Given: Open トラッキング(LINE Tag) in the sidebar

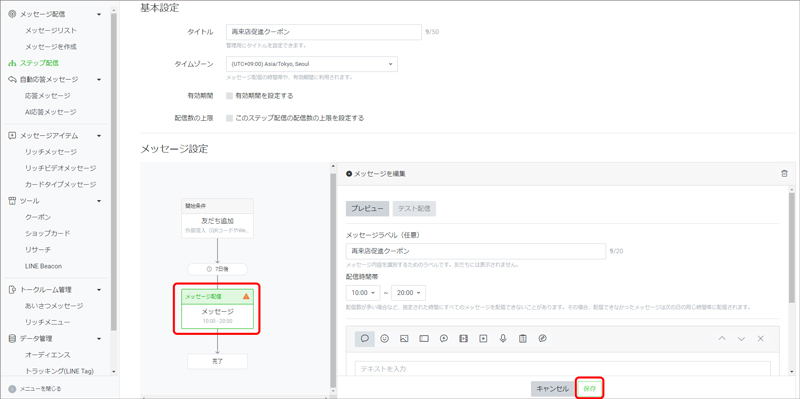Looking at the screenshot, I should coord(59,371).
